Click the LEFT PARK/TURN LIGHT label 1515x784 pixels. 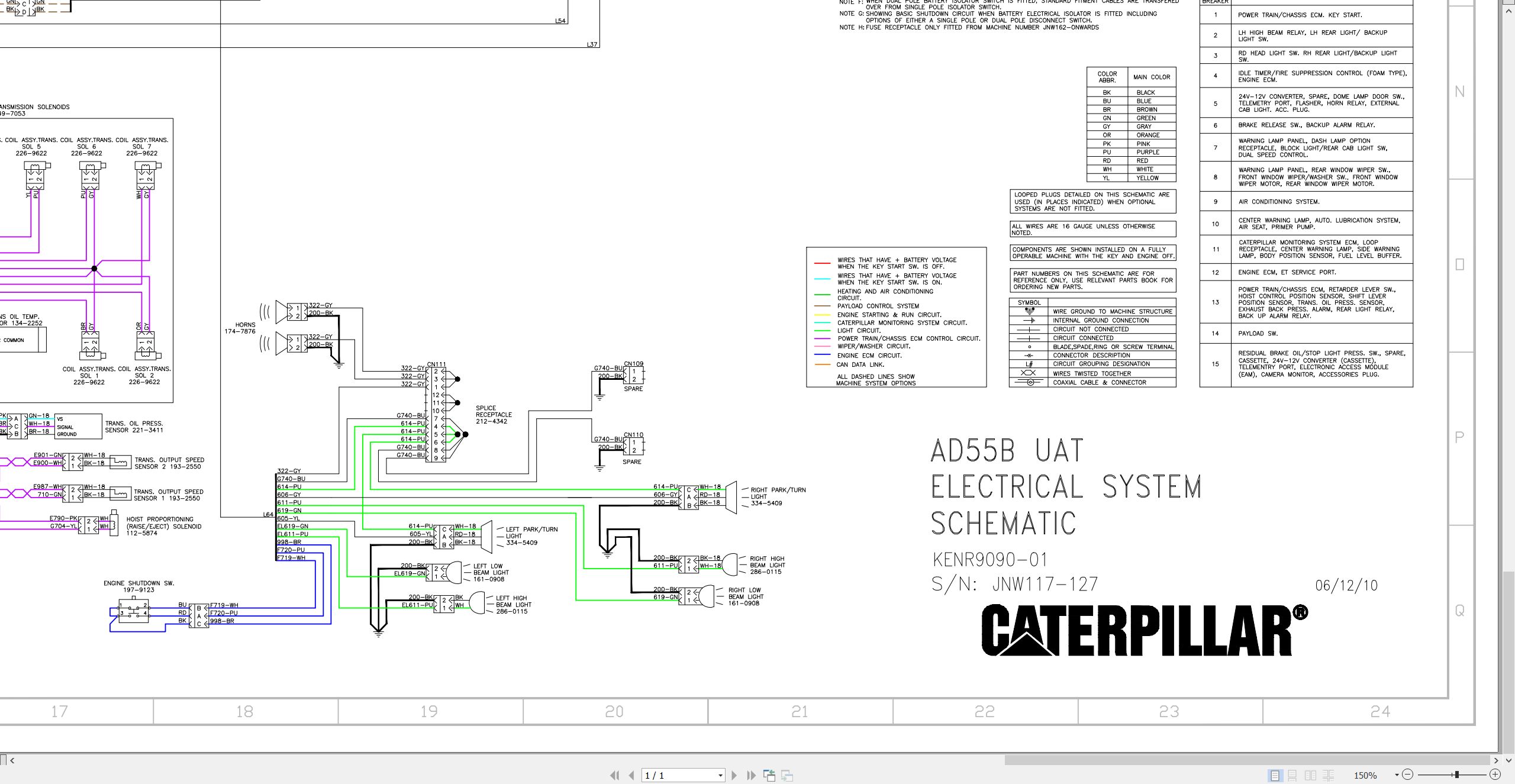coord(531,536)
